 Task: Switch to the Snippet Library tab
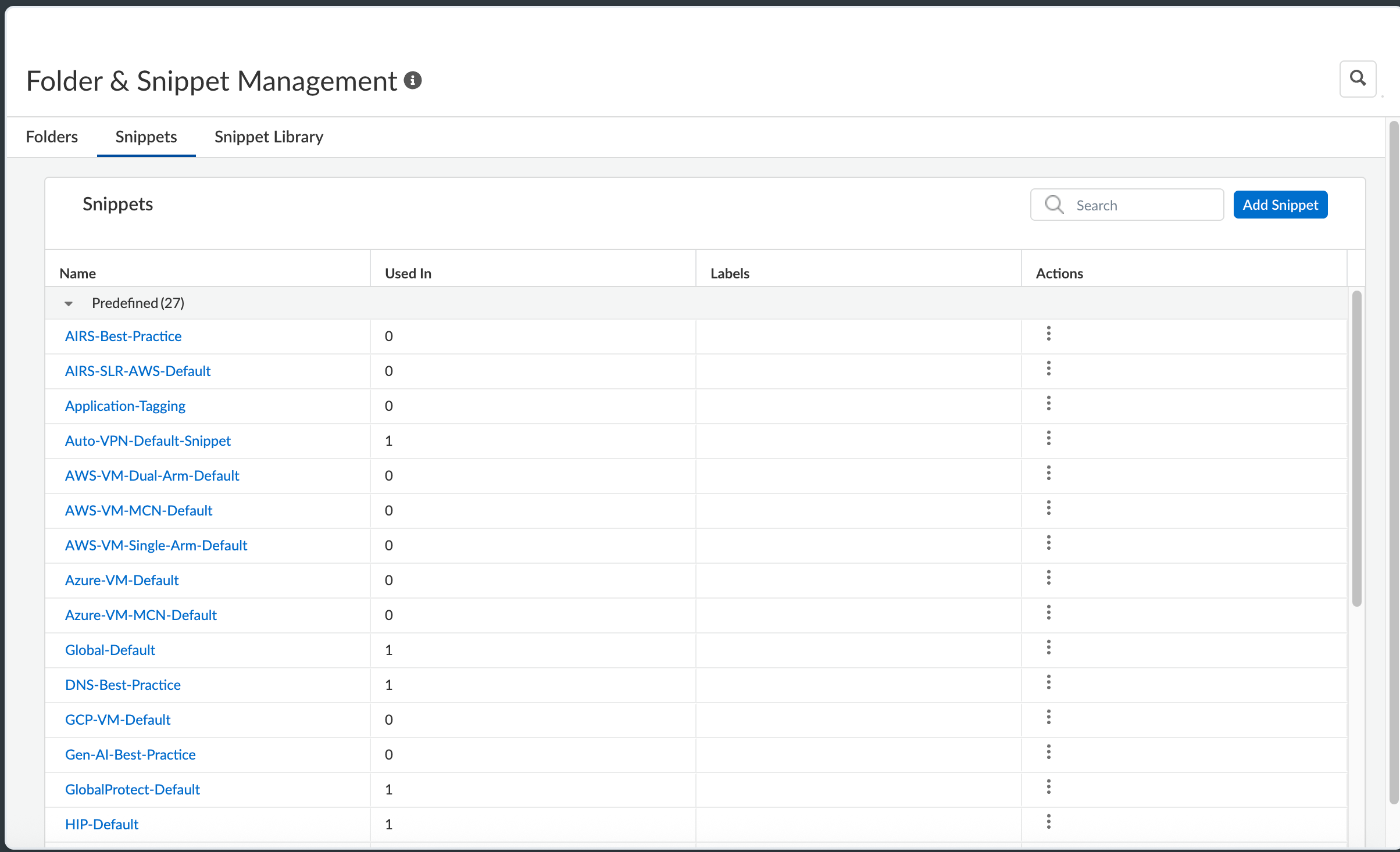tap(269, 137)
